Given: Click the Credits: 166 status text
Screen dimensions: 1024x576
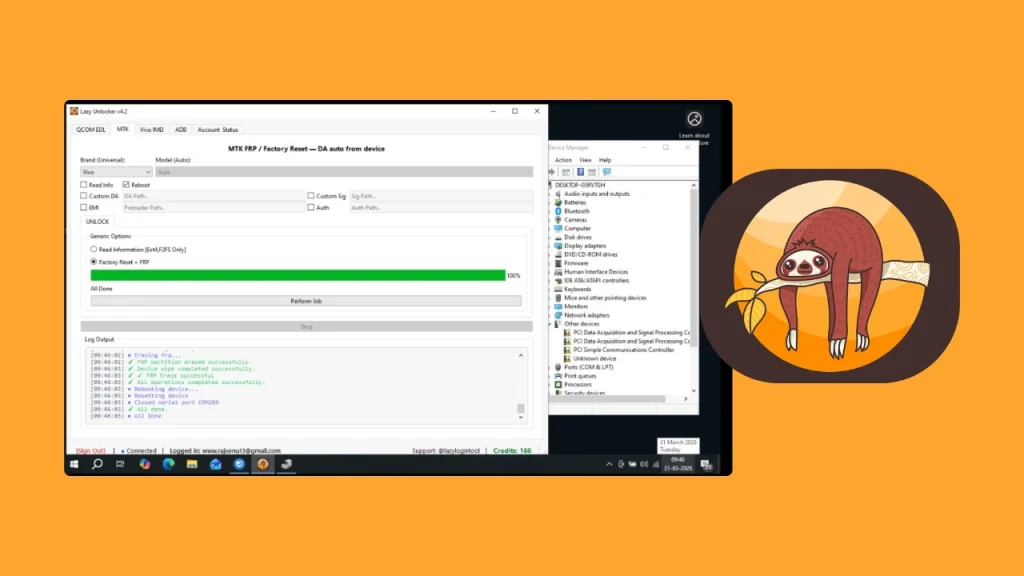Looking at the screenshot, I should pyautogui.click(x=512, y=451).
